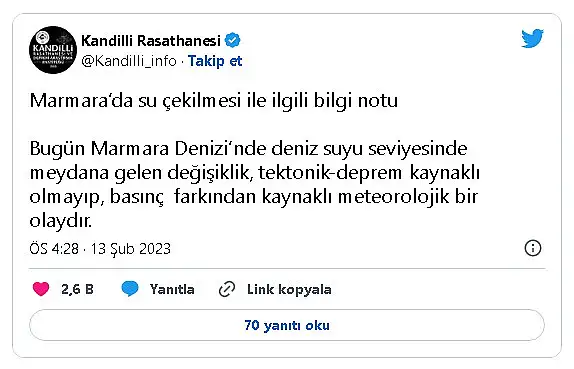Screen dimensions: 574x369
Task: Follow the account via Takip et
Action: [x=215, y=61]
